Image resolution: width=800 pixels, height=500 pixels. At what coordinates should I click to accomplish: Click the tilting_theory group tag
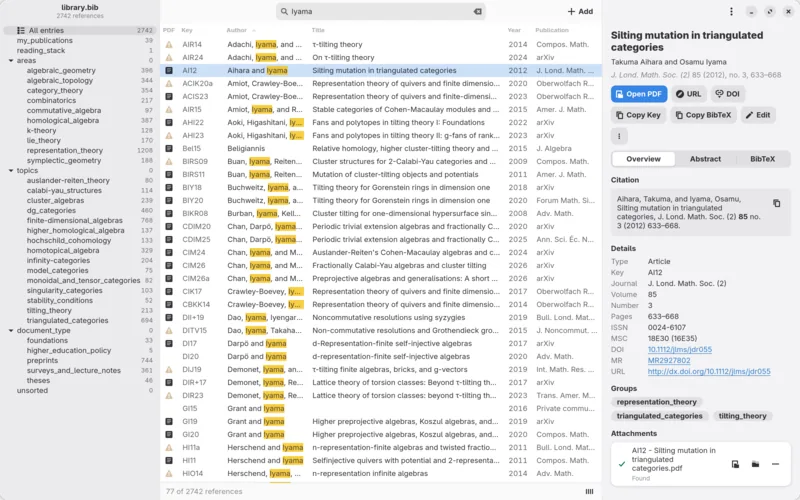742,416
